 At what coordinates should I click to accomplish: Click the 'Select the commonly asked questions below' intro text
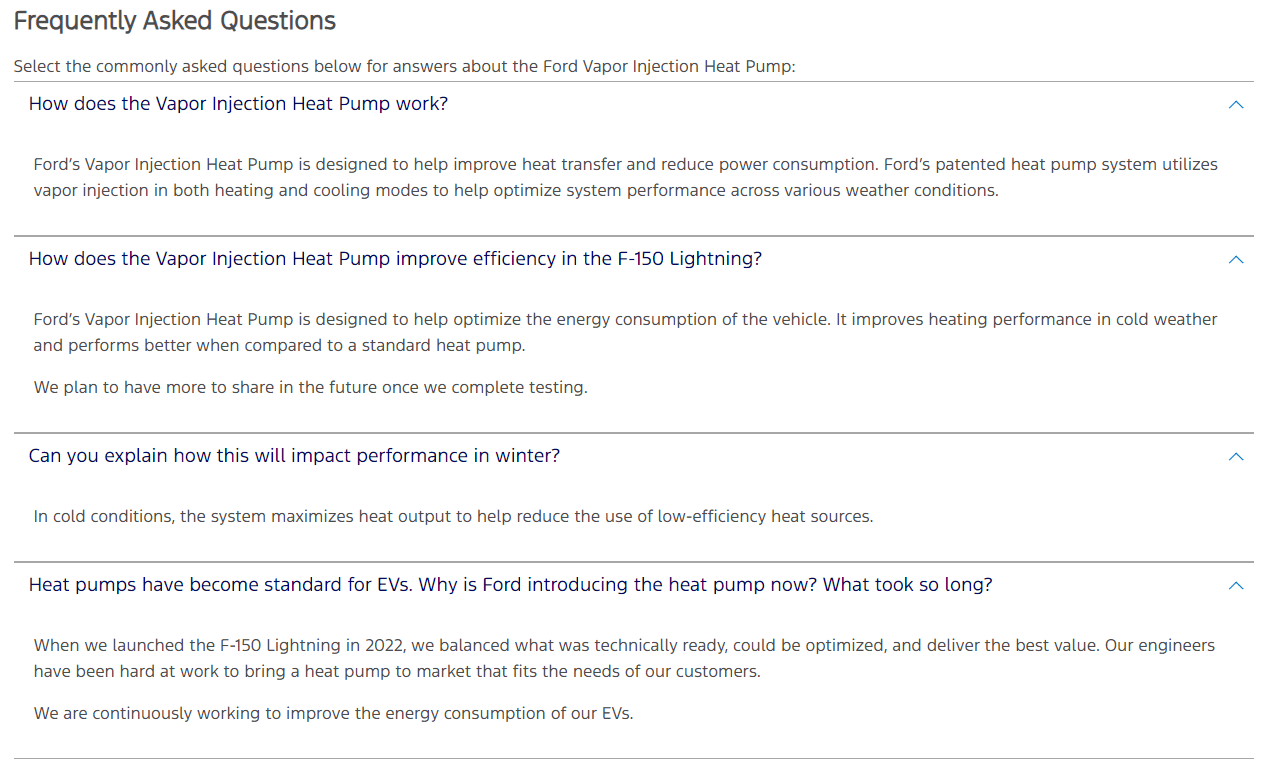coord(404,67)
